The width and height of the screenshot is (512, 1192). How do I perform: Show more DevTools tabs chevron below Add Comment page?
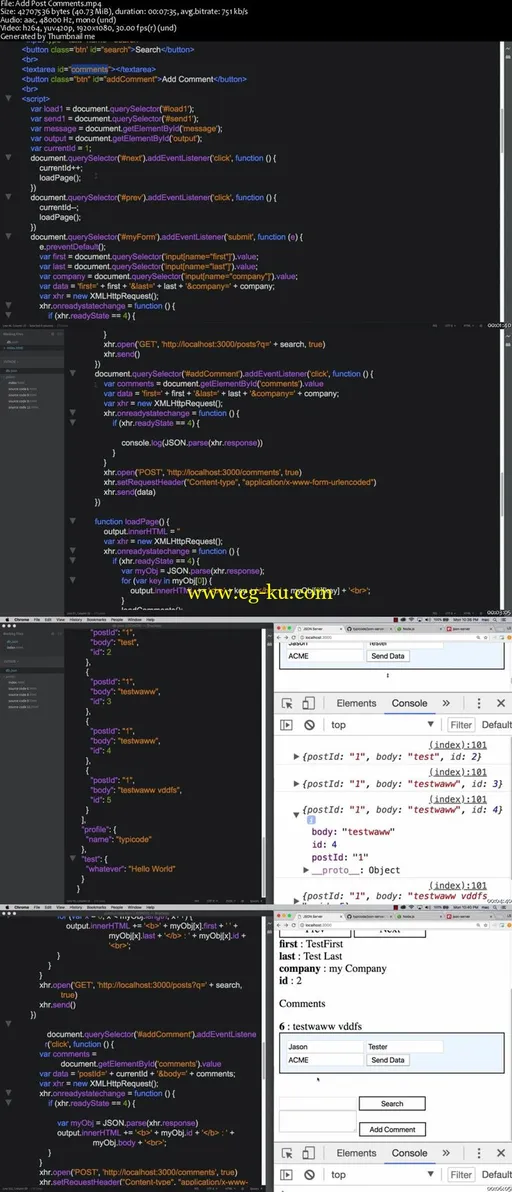446,1152
